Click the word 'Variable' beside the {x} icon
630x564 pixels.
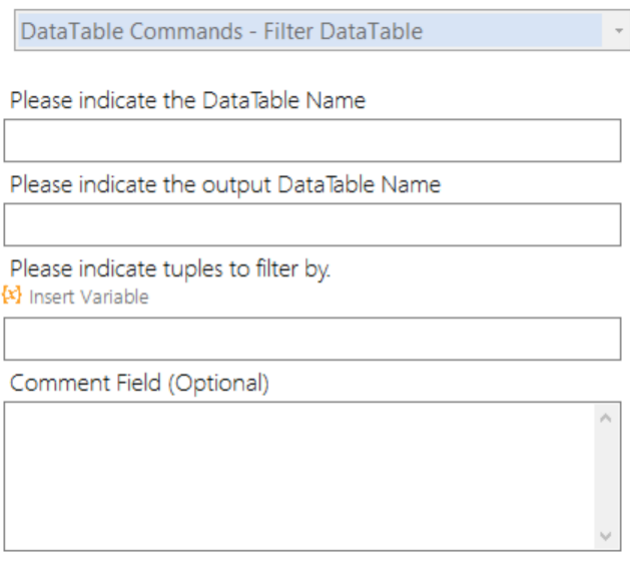pyautogui.click(x=115, y=297)
